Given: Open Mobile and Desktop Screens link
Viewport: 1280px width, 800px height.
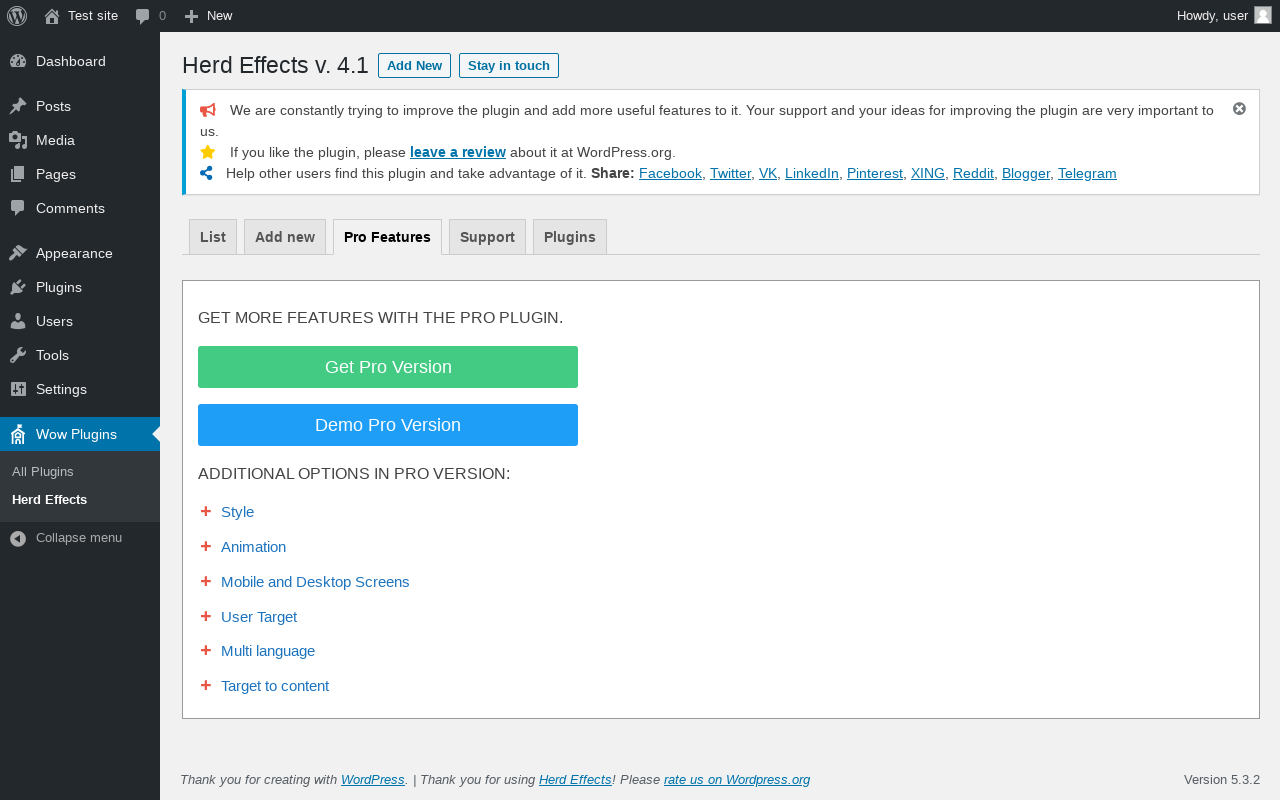Looking at the screenshot, I should [315, 582].
